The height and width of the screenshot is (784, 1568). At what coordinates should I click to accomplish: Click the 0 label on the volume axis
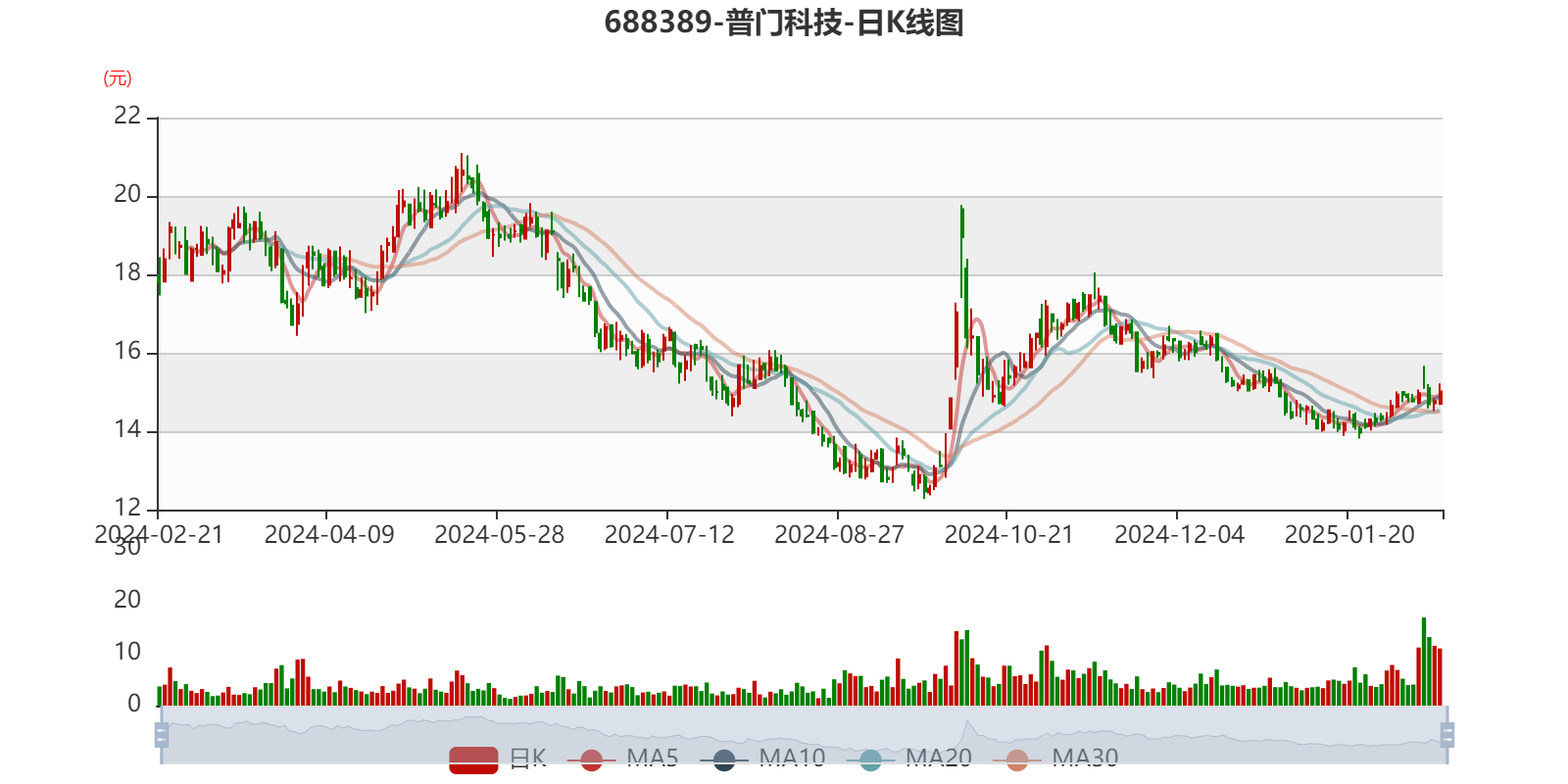pos(134,704)
